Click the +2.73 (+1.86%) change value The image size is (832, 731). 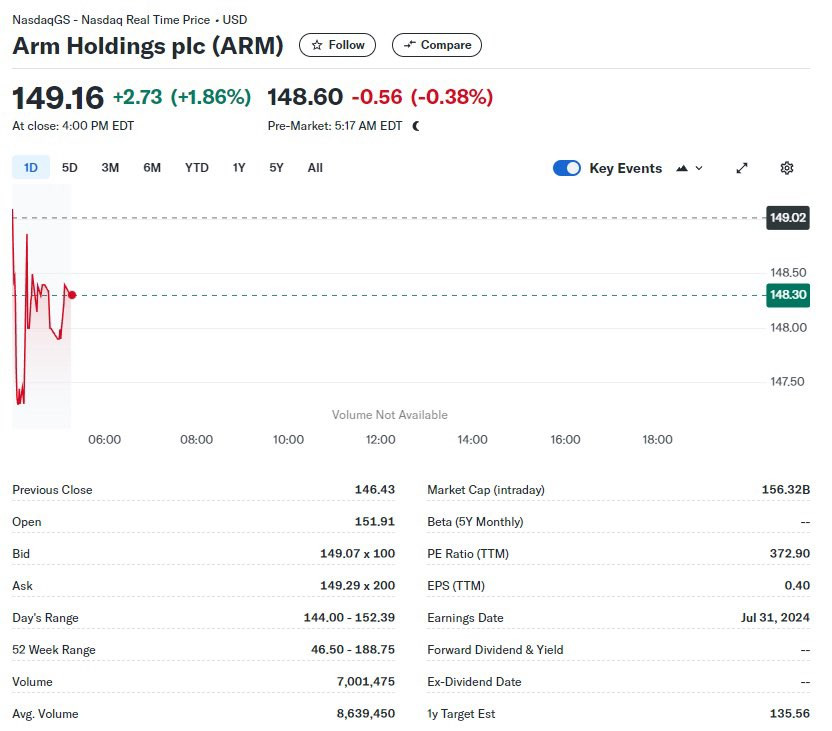(x=182, y=97)
